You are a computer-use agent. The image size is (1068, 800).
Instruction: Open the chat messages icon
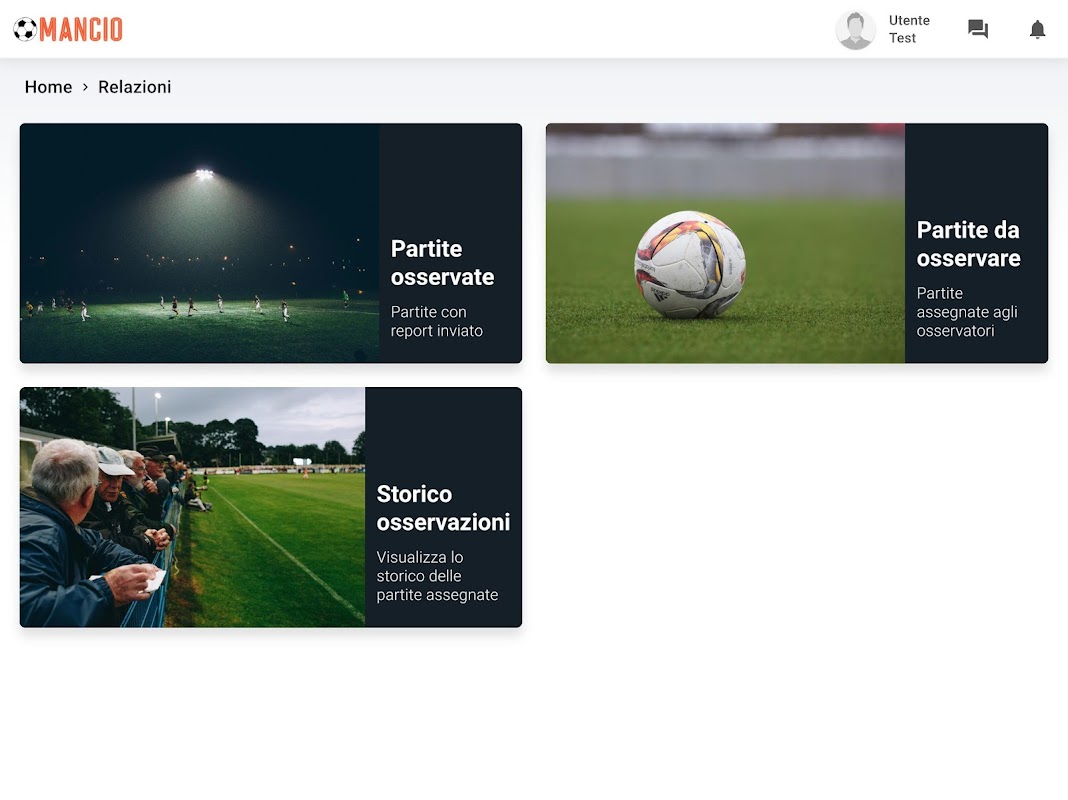[977, 29]
